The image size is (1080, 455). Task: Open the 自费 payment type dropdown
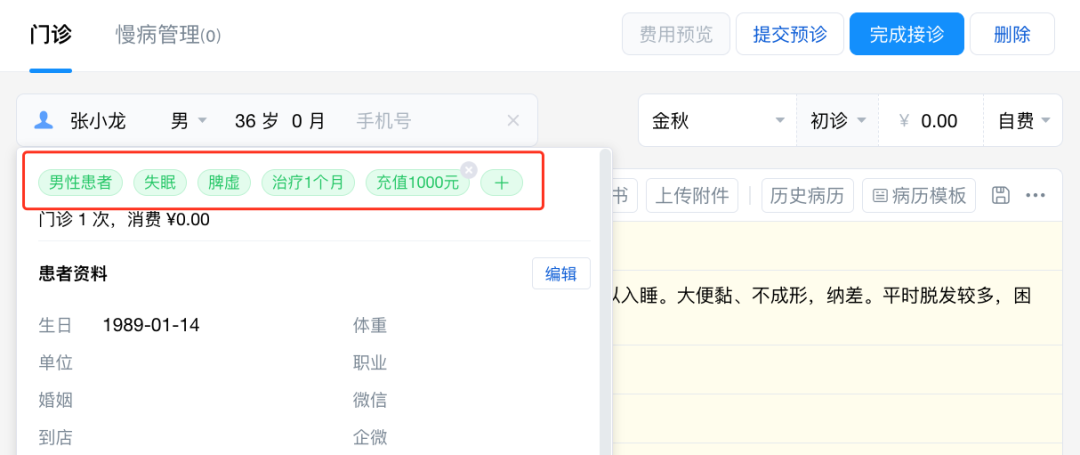[1023, 121]
